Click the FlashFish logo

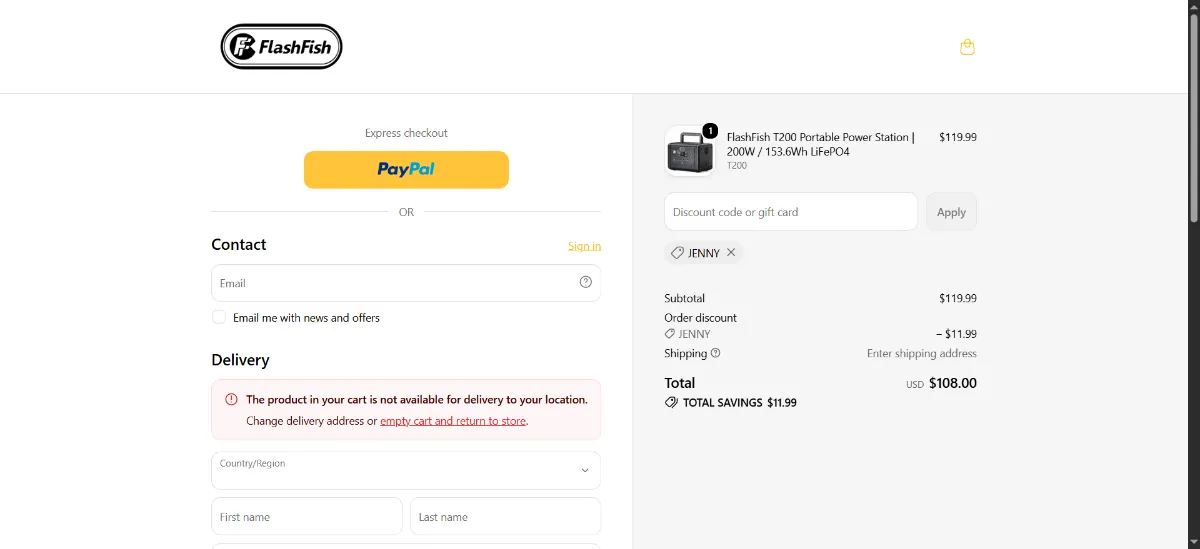coord(282,47)
